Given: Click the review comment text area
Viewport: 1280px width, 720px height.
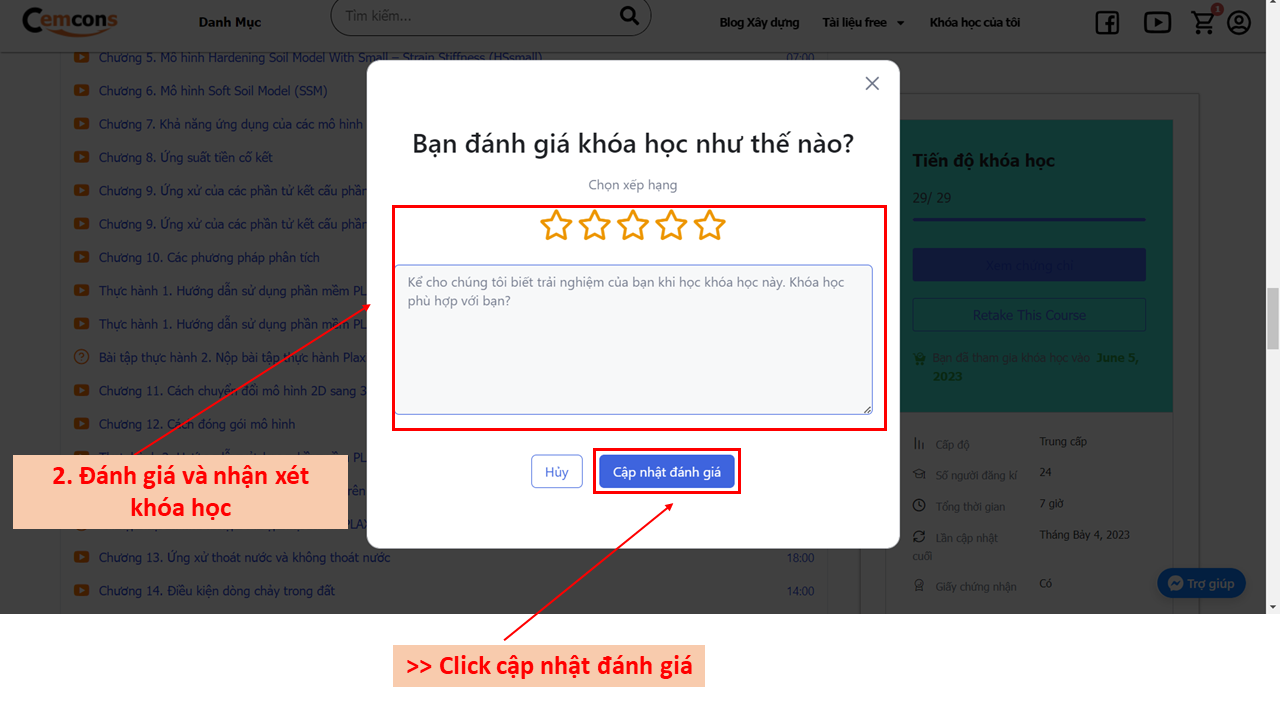Looking at the screenshot, I should tap(633, 340).
